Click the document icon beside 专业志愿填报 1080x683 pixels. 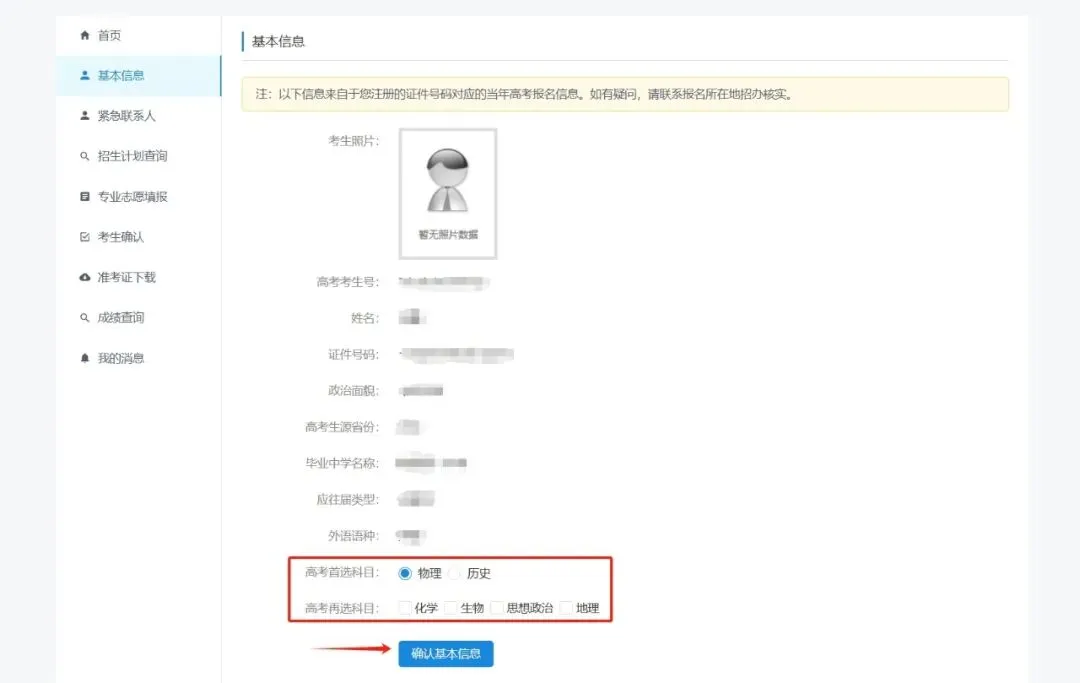(x=84, y=196)
